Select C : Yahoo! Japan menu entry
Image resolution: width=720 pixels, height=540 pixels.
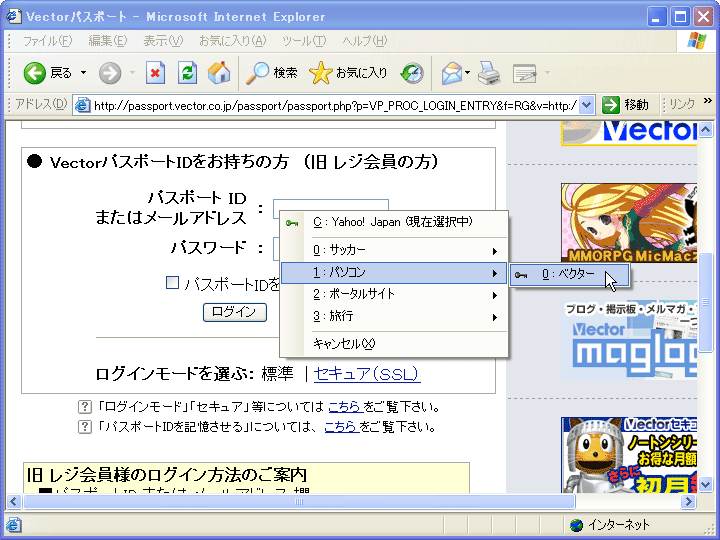394,223
